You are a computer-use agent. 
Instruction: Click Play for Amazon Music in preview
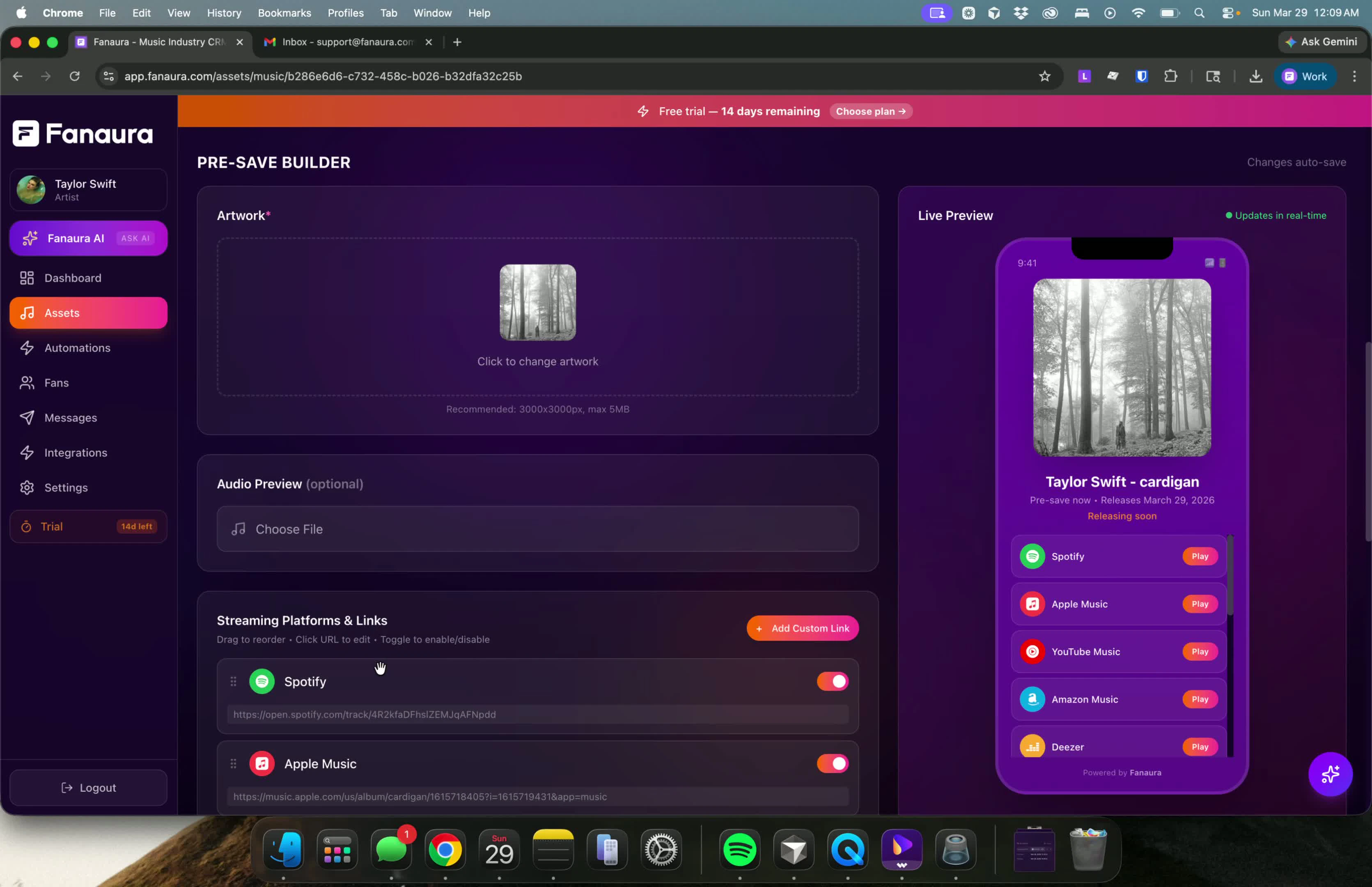click(1200, 699)
